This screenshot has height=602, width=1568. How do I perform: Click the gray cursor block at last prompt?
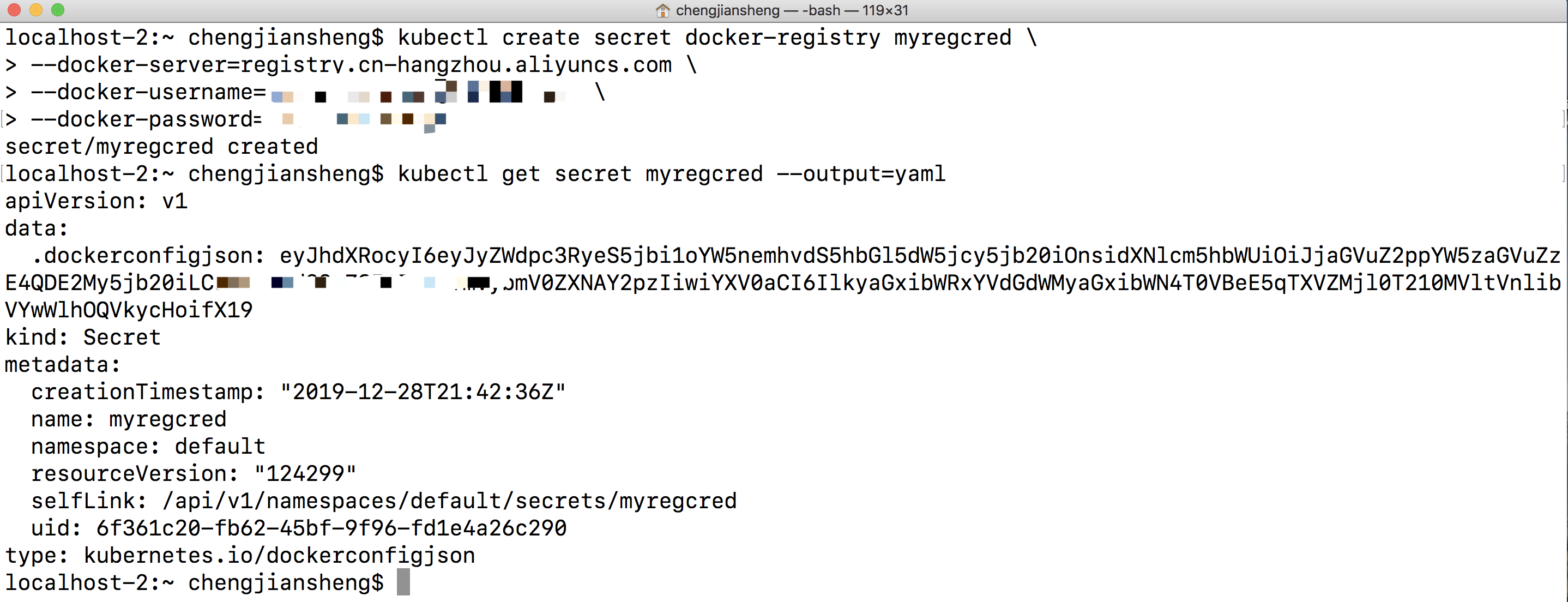tap(403, 582)
